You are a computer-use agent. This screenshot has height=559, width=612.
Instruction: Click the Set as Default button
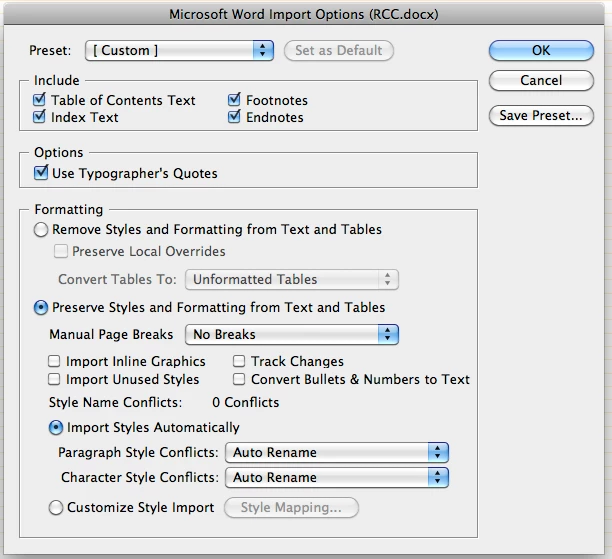(x=338, y=50)
